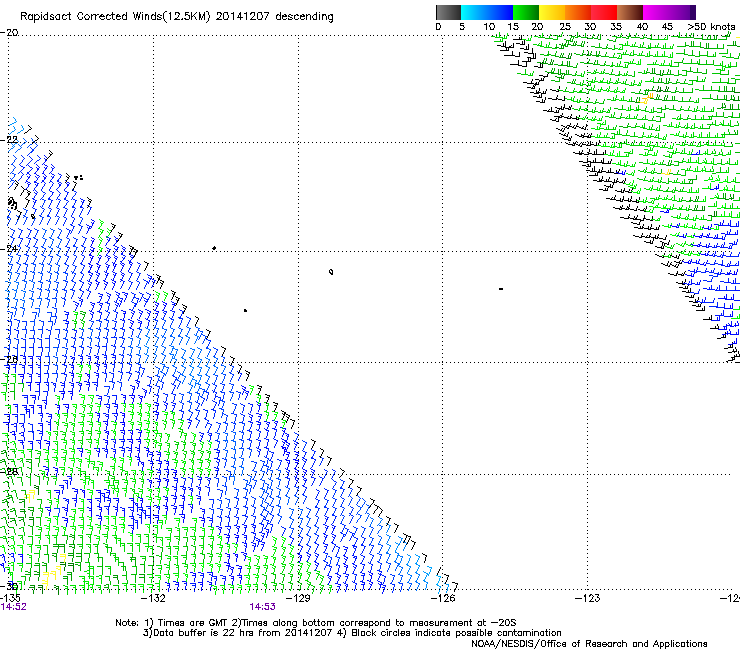Click the '>50 knots' legend label

(x=711, y=27)
